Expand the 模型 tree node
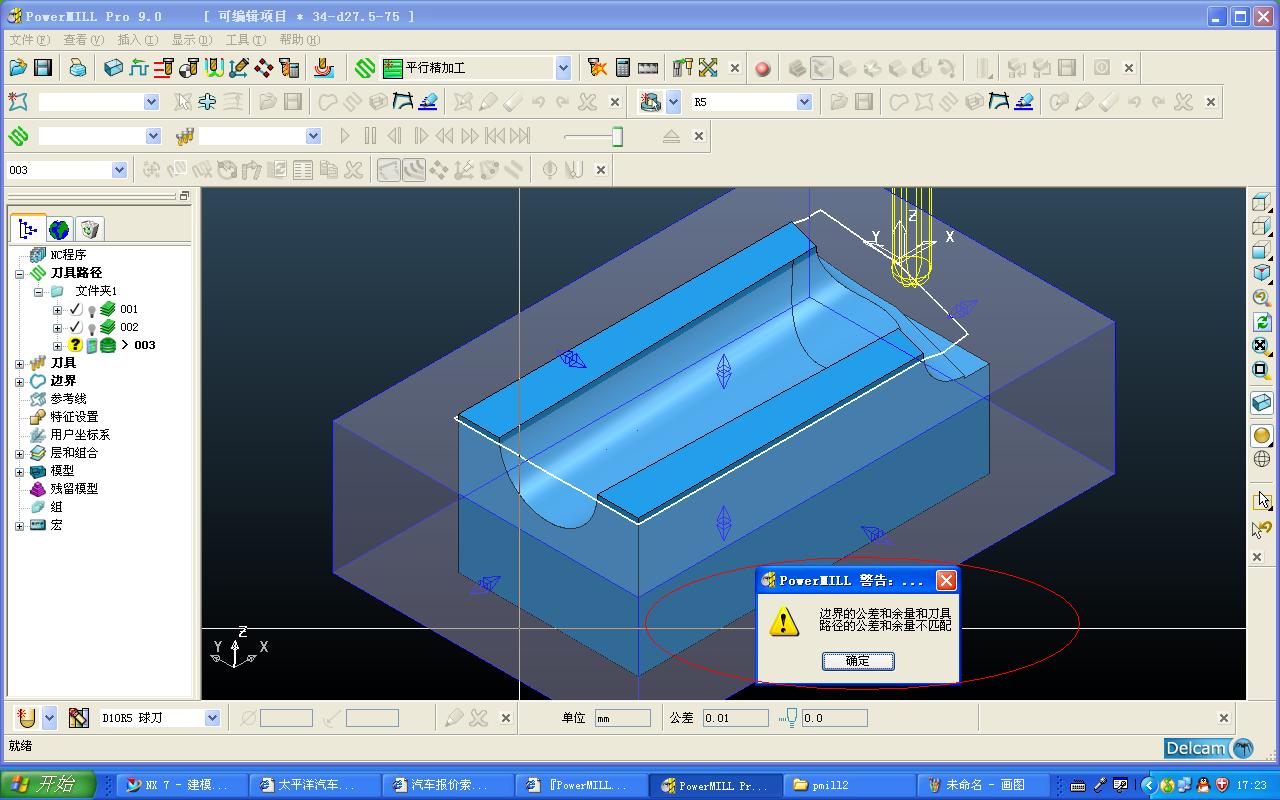 19,471
